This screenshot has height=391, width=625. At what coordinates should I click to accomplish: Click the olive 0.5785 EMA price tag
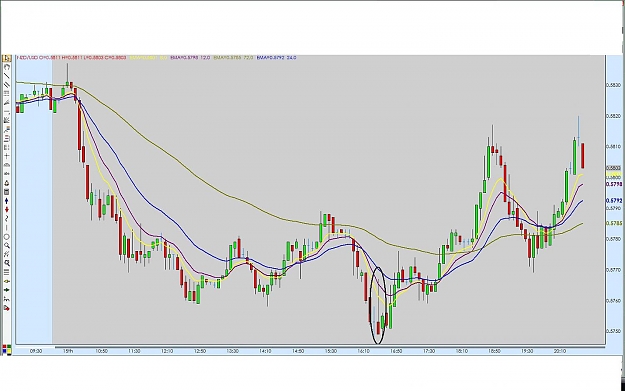coord(614,223)
